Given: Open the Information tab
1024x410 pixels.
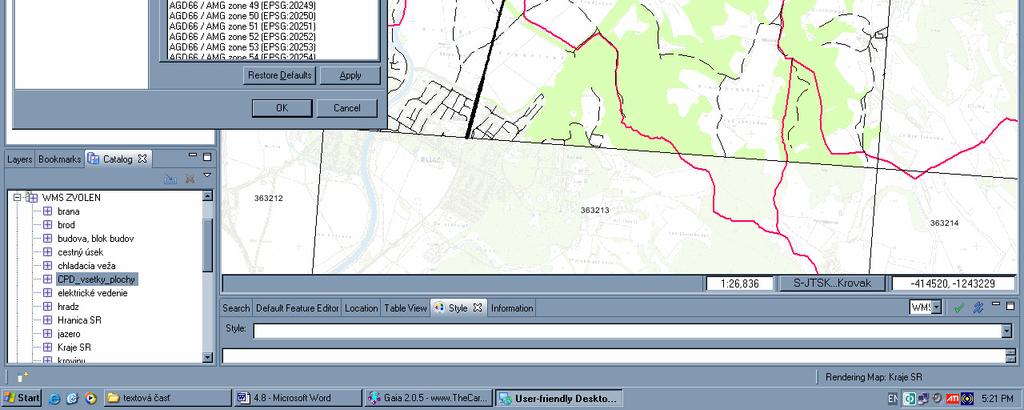Looking at the screenshot, I should click(512, 308).
